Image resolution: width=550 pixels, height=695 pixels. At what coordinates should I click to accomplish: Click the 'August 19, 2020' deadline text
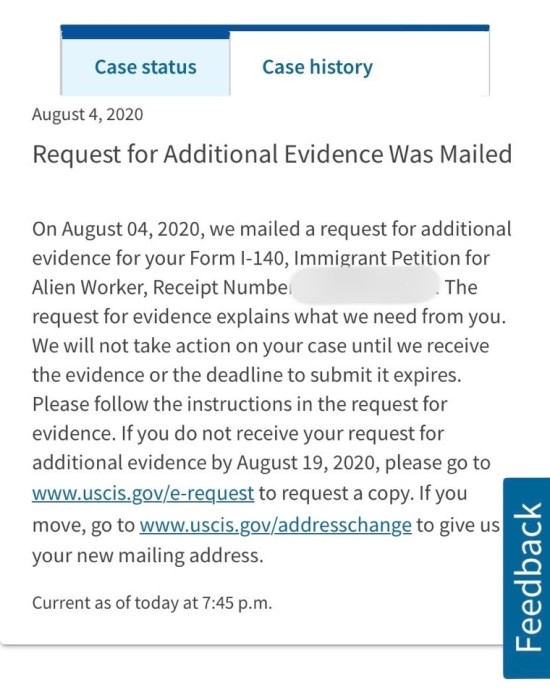[306, 463]
